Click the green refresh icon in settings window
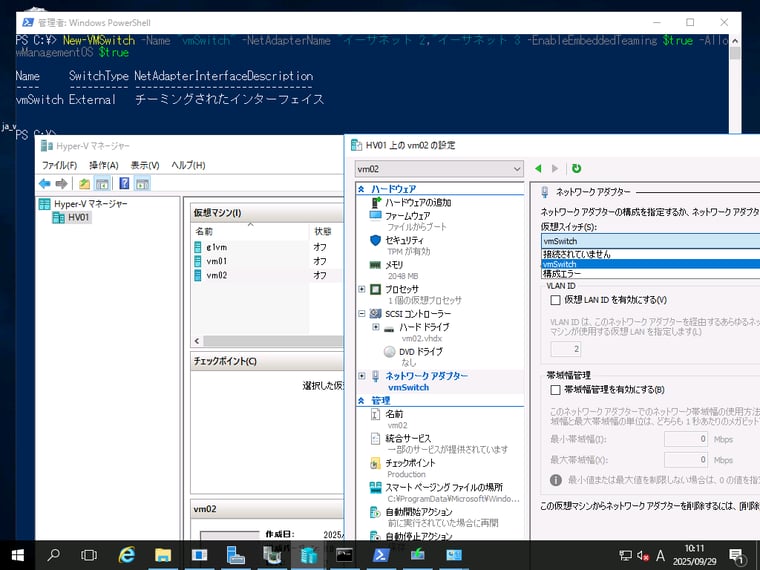The height and width of the screenshot is (570, 760). coord(576,169)
